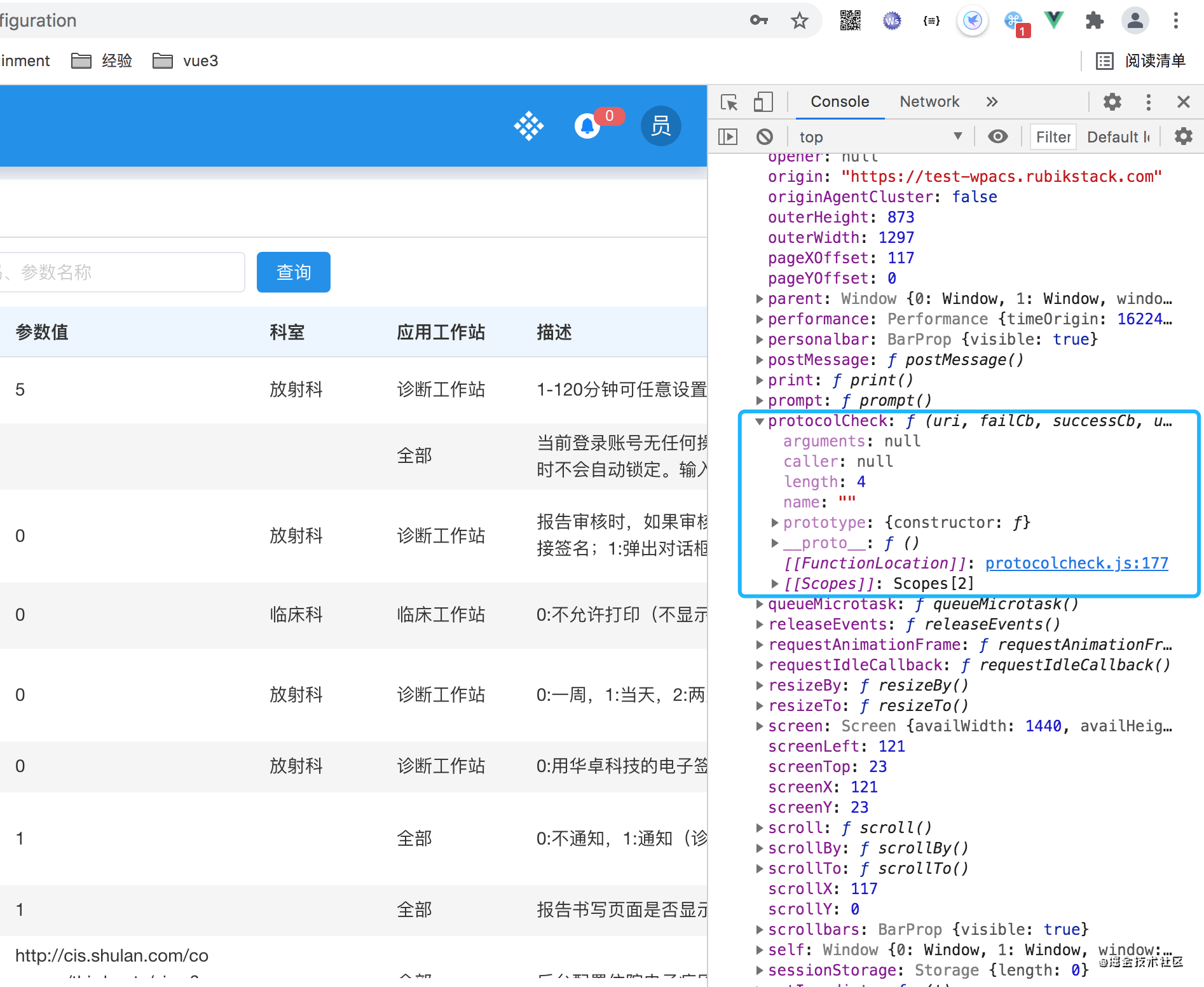Expand the [[Scopes]] entry
Viewport: 1204px width, 987px height.
[774, 584]
